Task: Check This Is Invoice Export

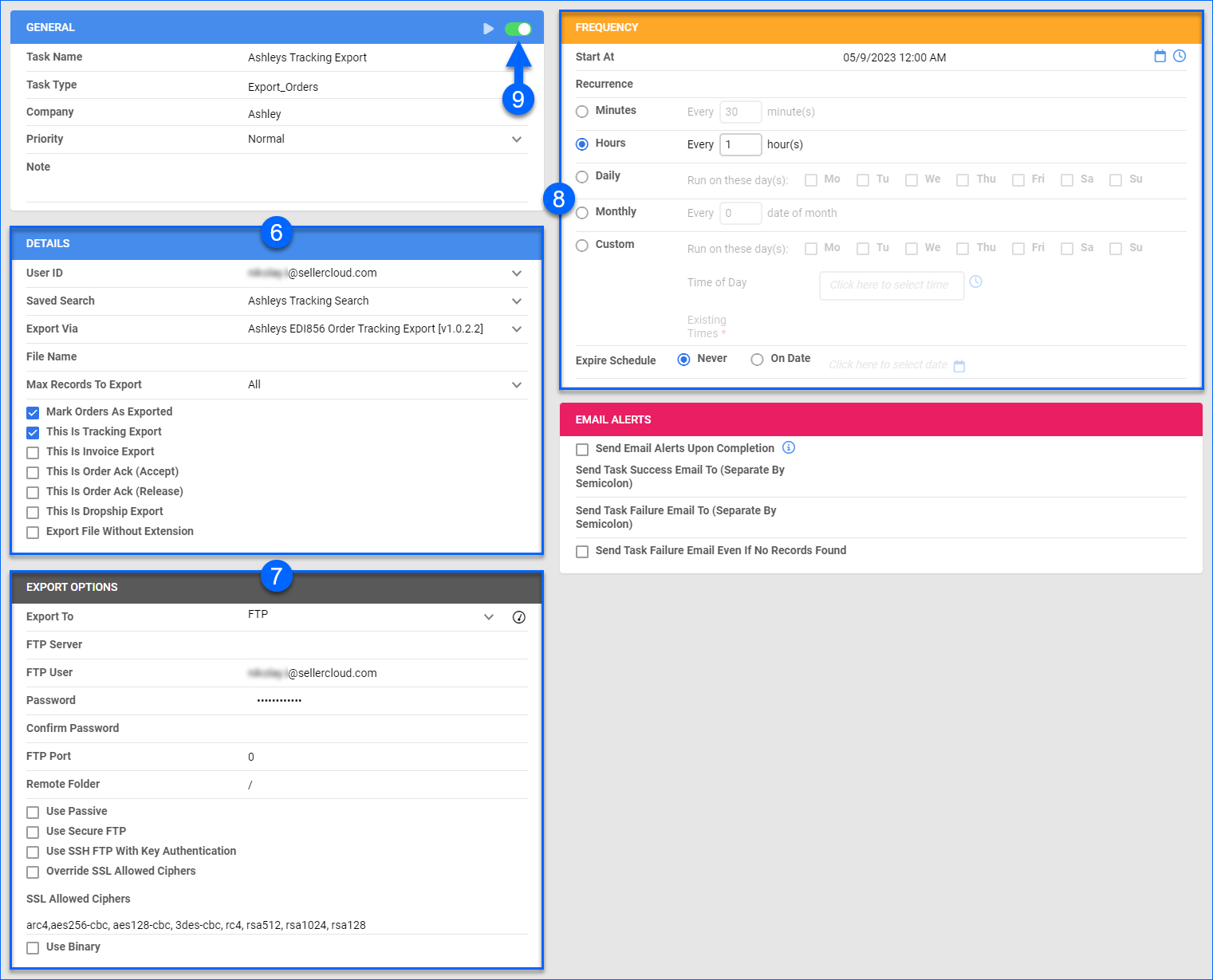Action: click(33, 453)
